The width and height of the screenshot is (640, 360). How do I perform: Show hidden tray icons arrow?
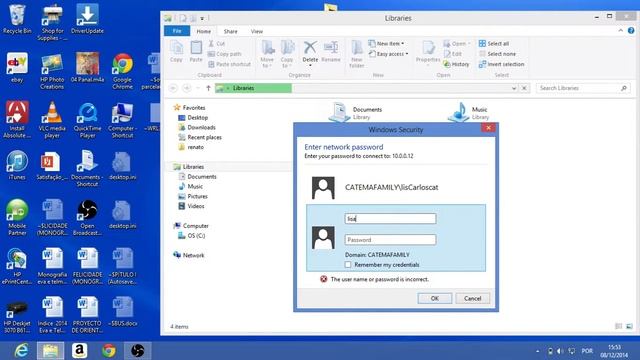538,351
